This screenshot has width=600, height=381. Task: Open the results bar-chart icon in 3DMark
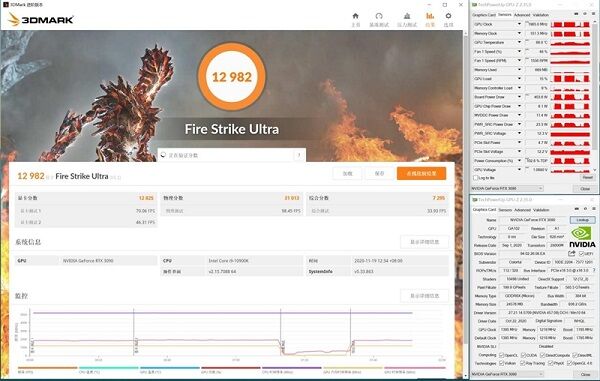click(x=430, y=16)
